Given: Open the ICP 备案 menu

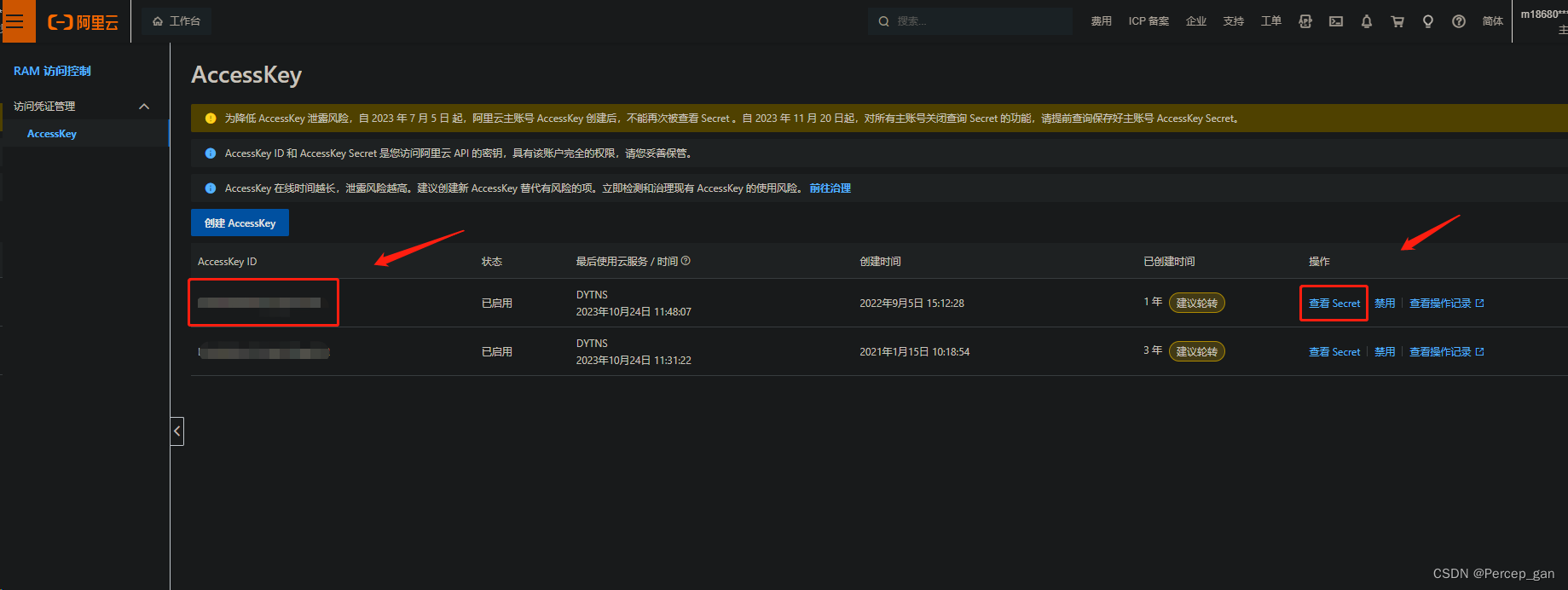Looking at the screenshot, I should point(1149,21).
